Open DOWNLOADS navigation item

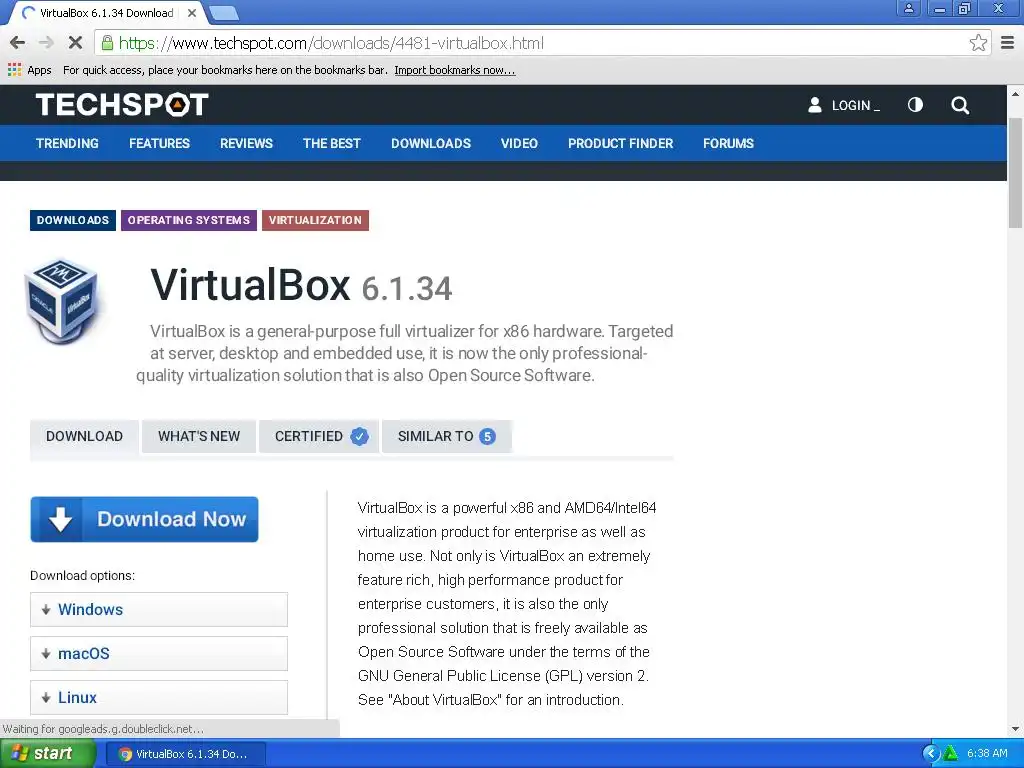point(431,143)
